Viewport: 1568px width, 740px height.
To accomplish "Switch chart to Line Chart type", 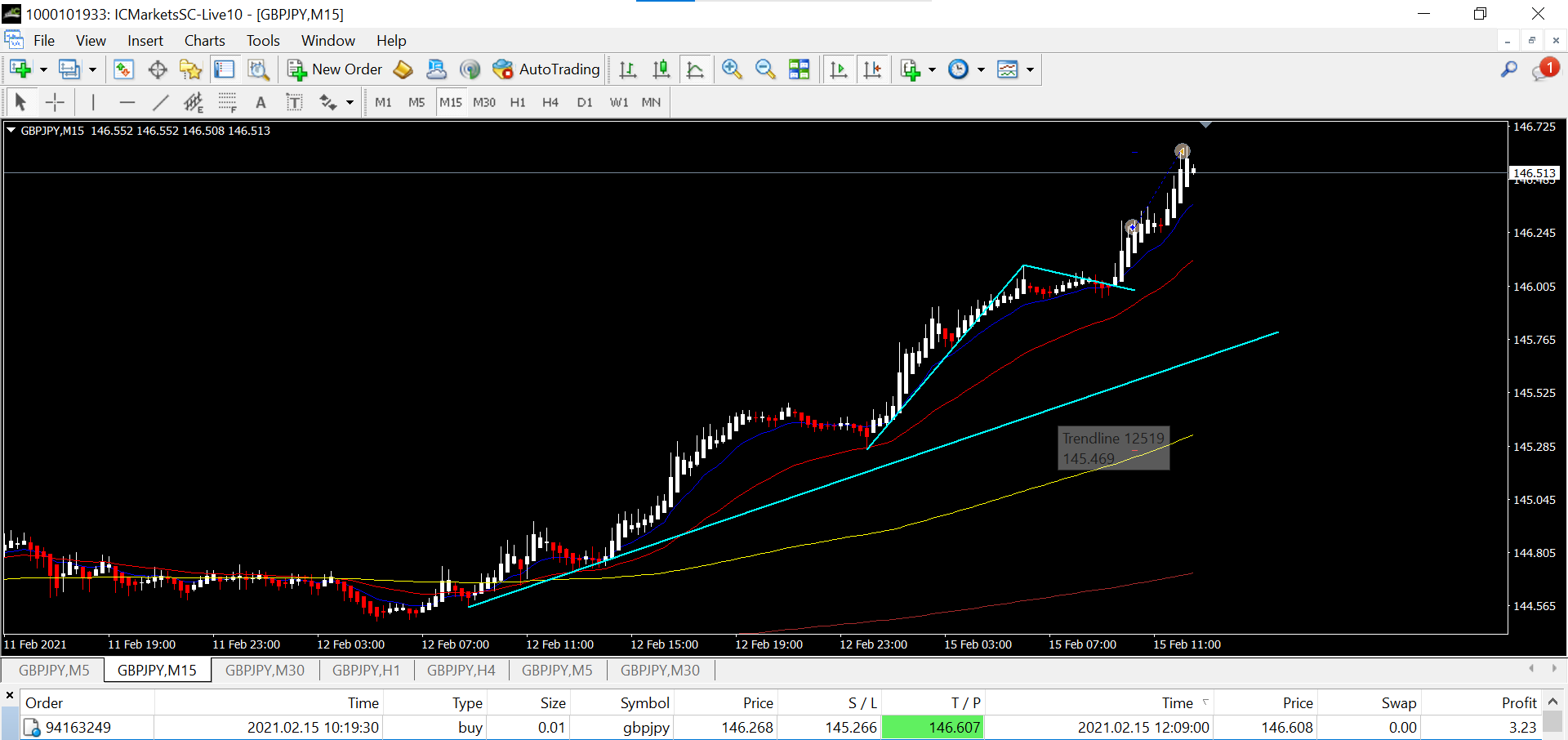I will tap(695, 69).
